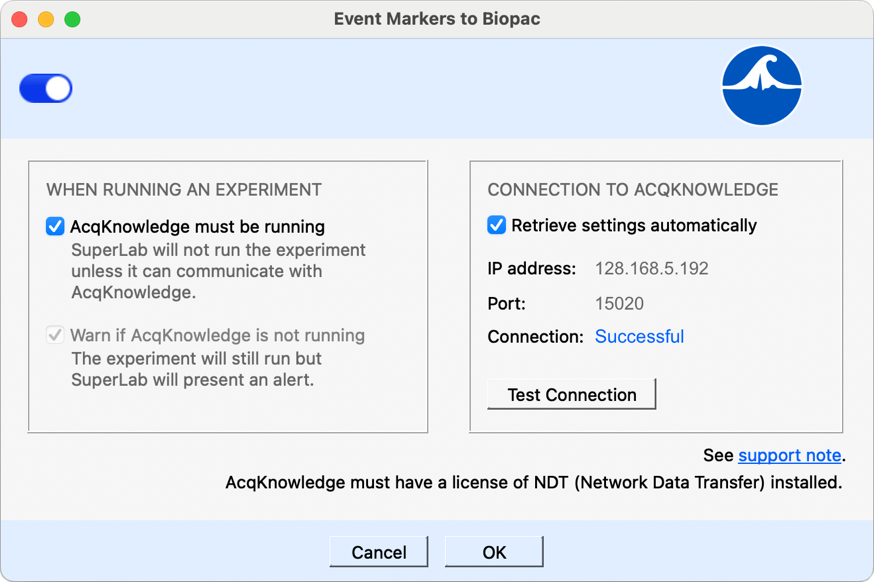The width and height of the screenshot is (874, 582).
Task: Open the "Successful" connection status link
Action: coord(639,337)
